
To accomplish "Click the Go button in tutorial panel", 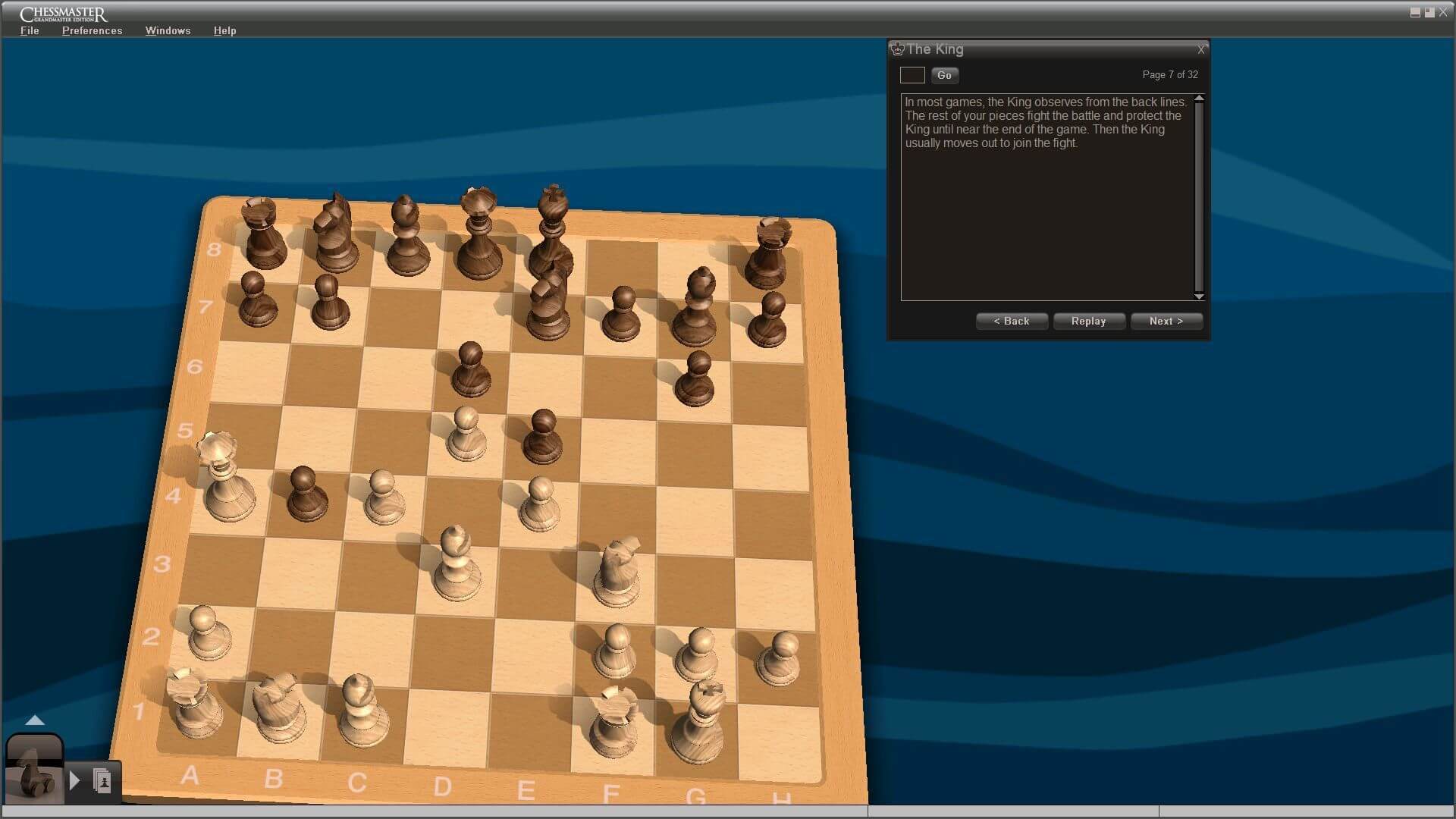I will 945,74.
